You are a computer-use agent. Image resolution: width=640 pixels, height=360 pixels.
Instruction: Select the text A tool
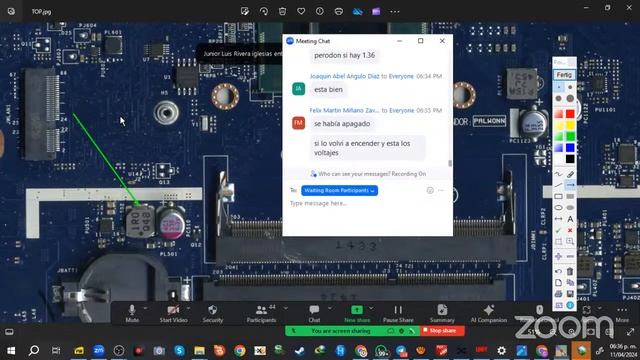click(x=570, y=219)
